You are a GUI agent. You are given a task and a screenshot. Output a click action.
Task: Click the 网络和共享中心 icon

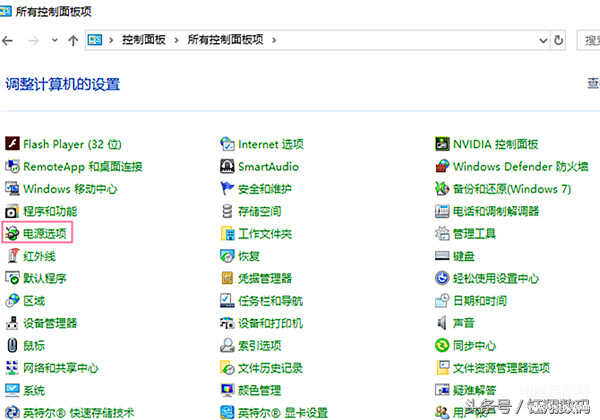tap(12, 368)
